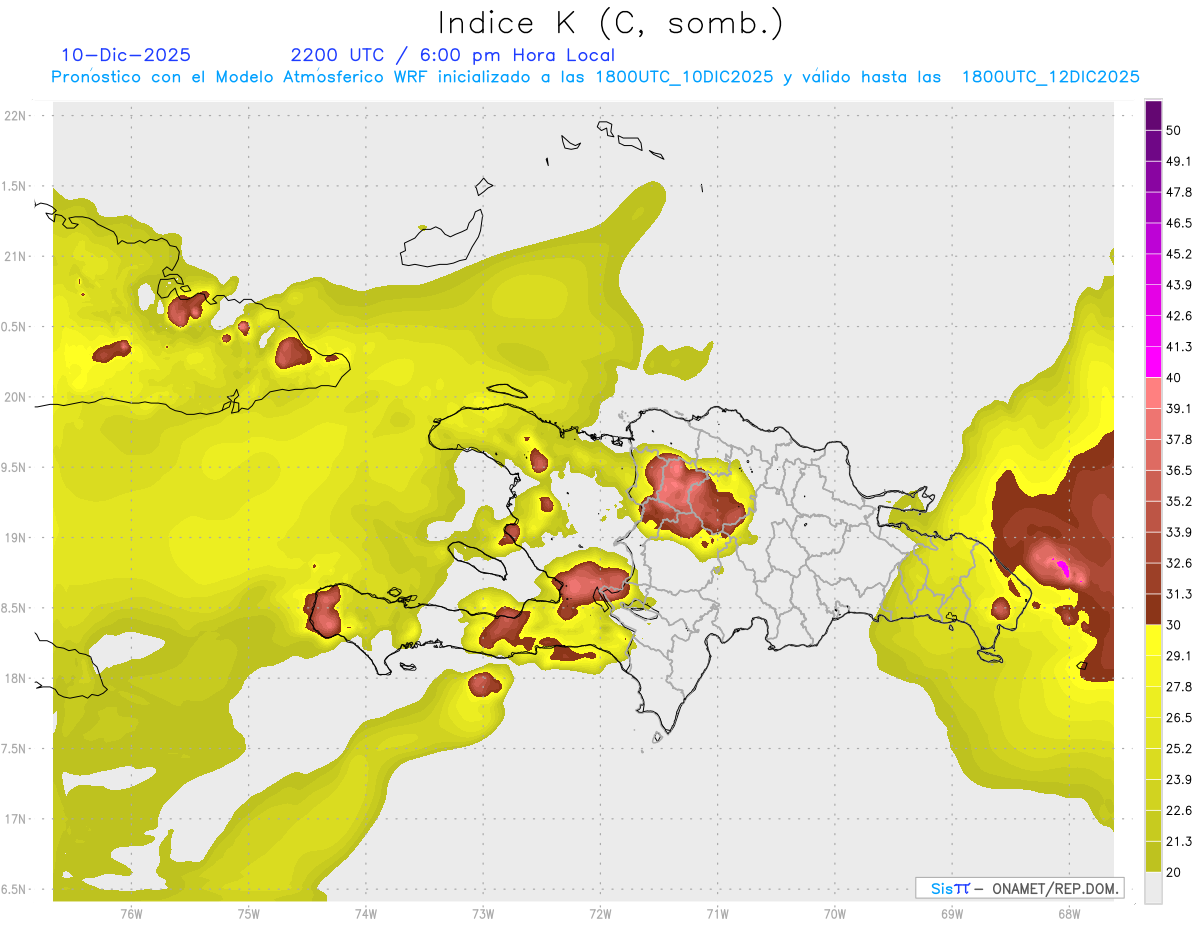Click the colorbar value 49.1
1200x927 pixels.
click(1179, 161)
